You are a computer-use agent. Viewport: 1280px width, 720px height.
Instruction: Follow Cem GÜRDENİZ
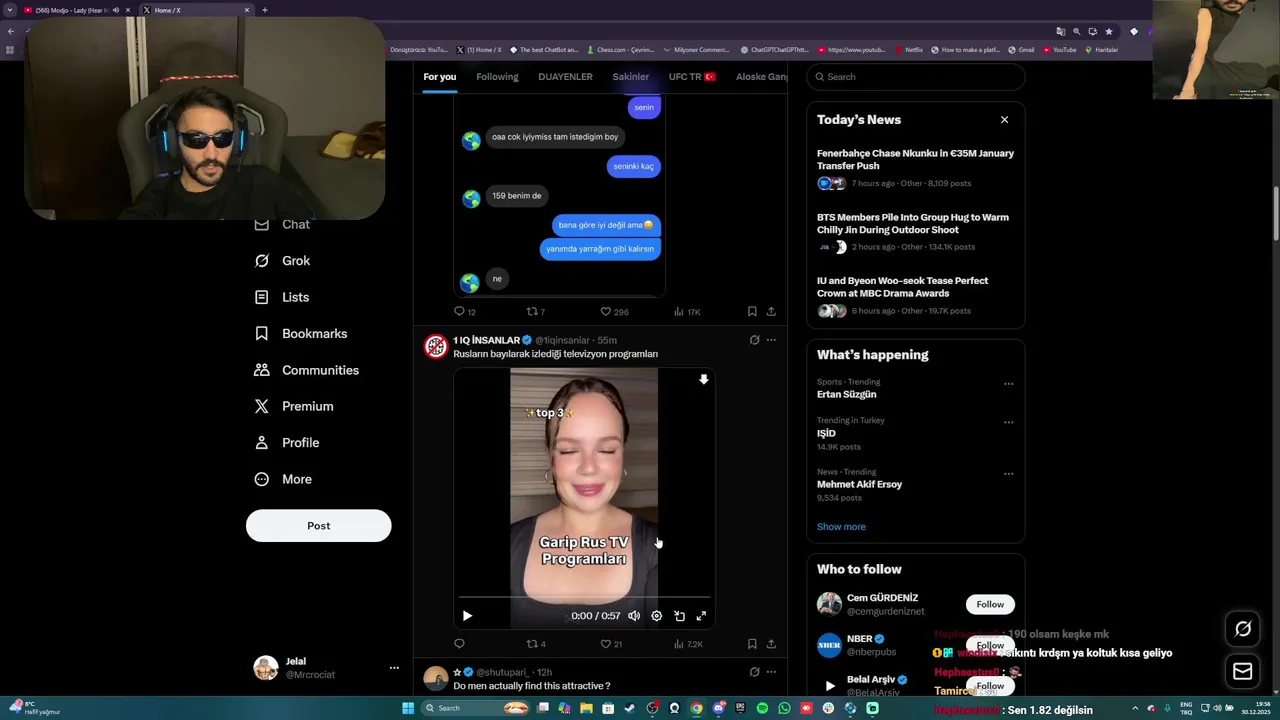[990, 604]
